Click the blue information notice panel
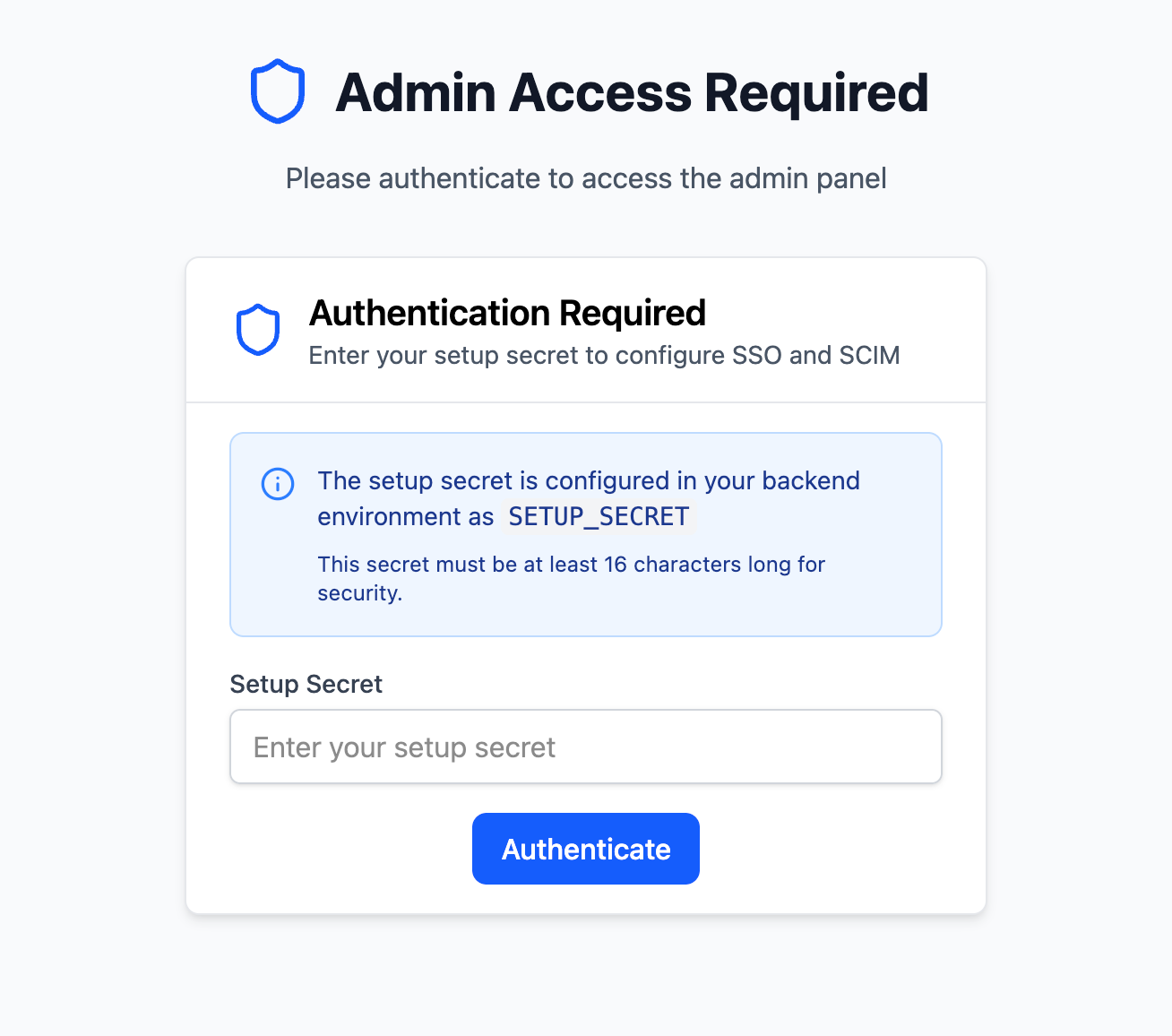Viewport: 1172px width, 1036px height. point(585,534)
